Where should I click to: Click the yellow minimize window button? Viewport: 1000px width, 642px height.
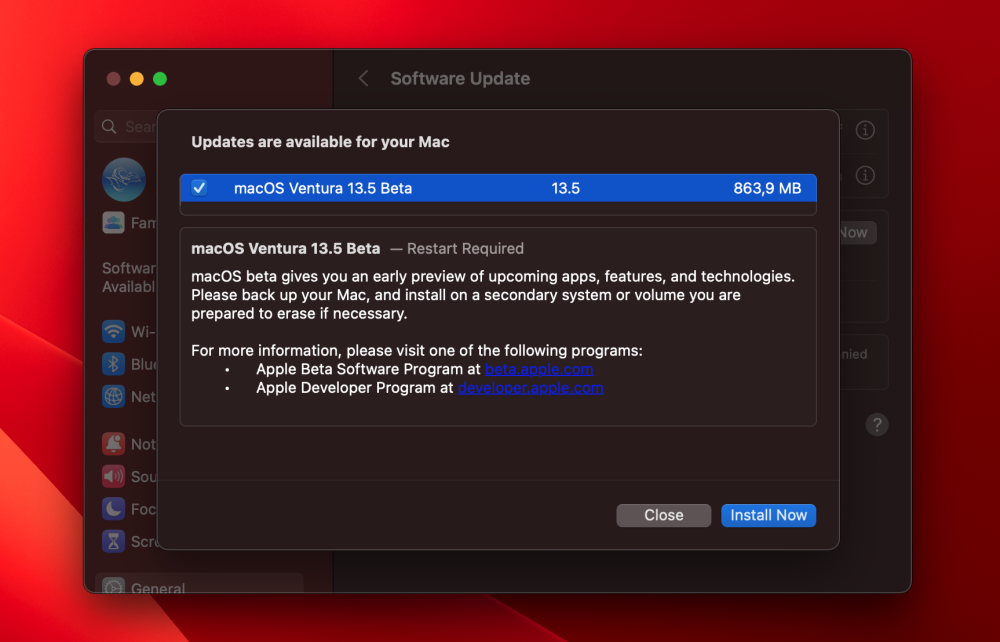(x=136, y=78)
